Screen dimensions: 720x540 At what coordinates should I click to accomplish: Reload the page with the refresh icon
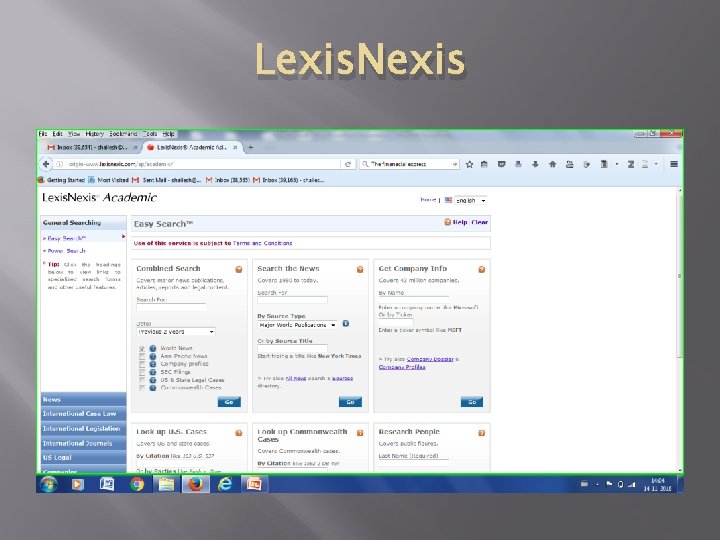point(348,164)
